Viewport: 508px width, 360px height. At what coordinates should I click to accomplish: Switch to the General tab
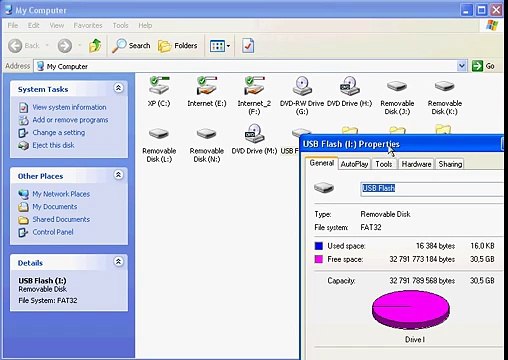[x=322, y=163]
